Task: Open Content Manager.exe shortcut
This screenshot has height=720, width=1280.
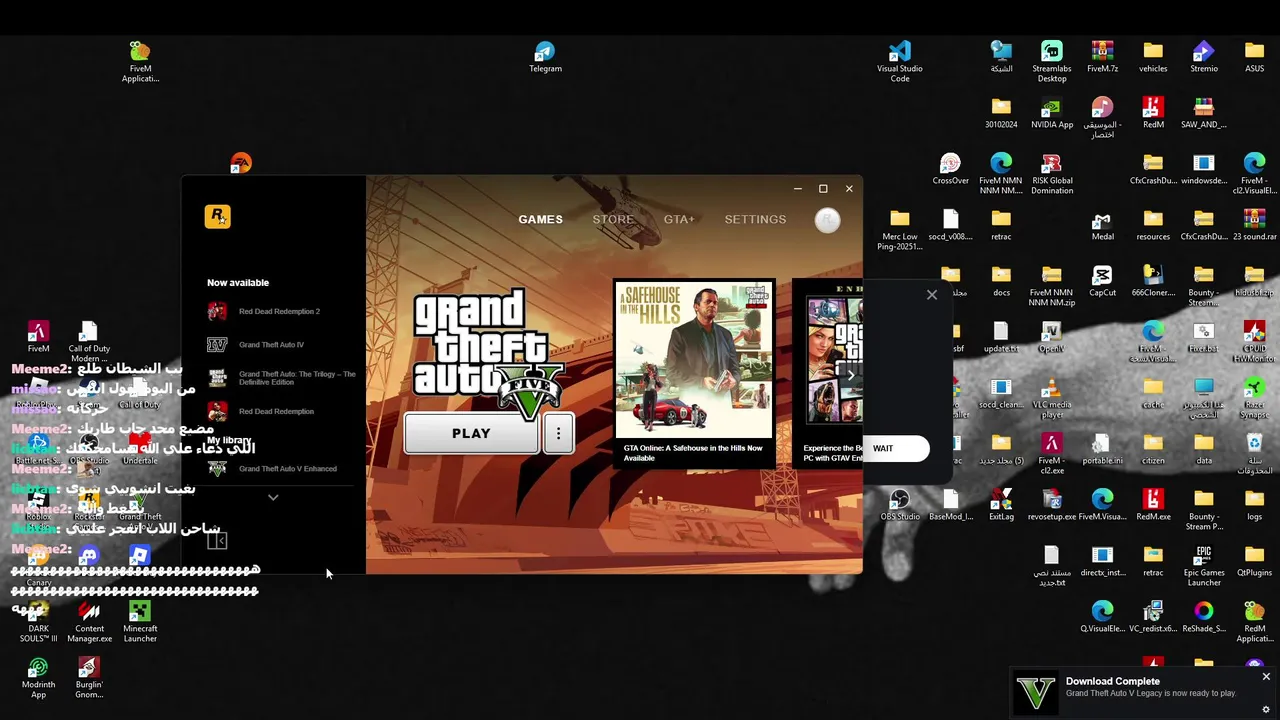Action: [x=89, y=621]
